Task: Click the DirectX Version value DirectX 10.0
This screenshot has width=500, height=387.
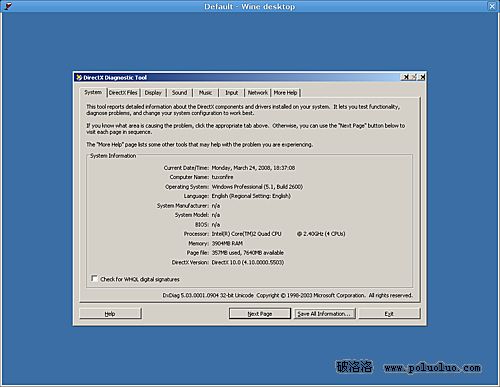Action: click(x=248, y=262)
